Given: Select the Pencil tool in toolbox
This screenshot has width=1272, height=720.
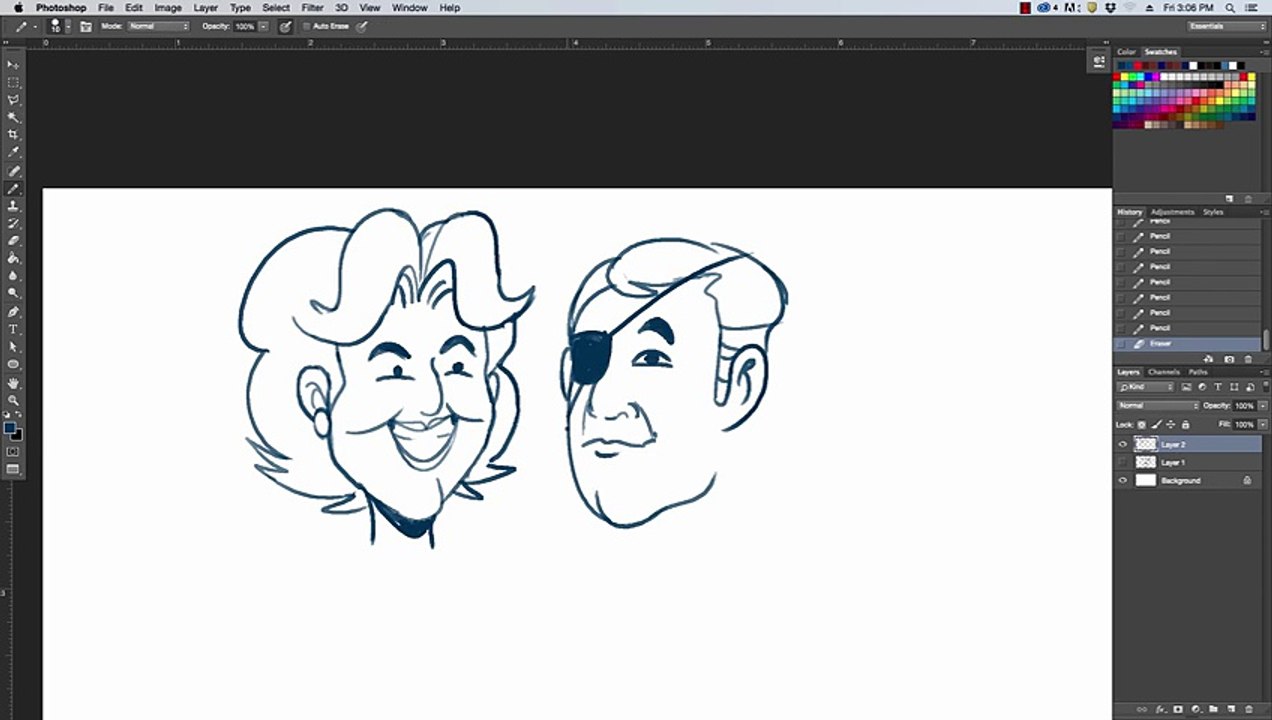Looking at the screenshot, I should point(14,188).
